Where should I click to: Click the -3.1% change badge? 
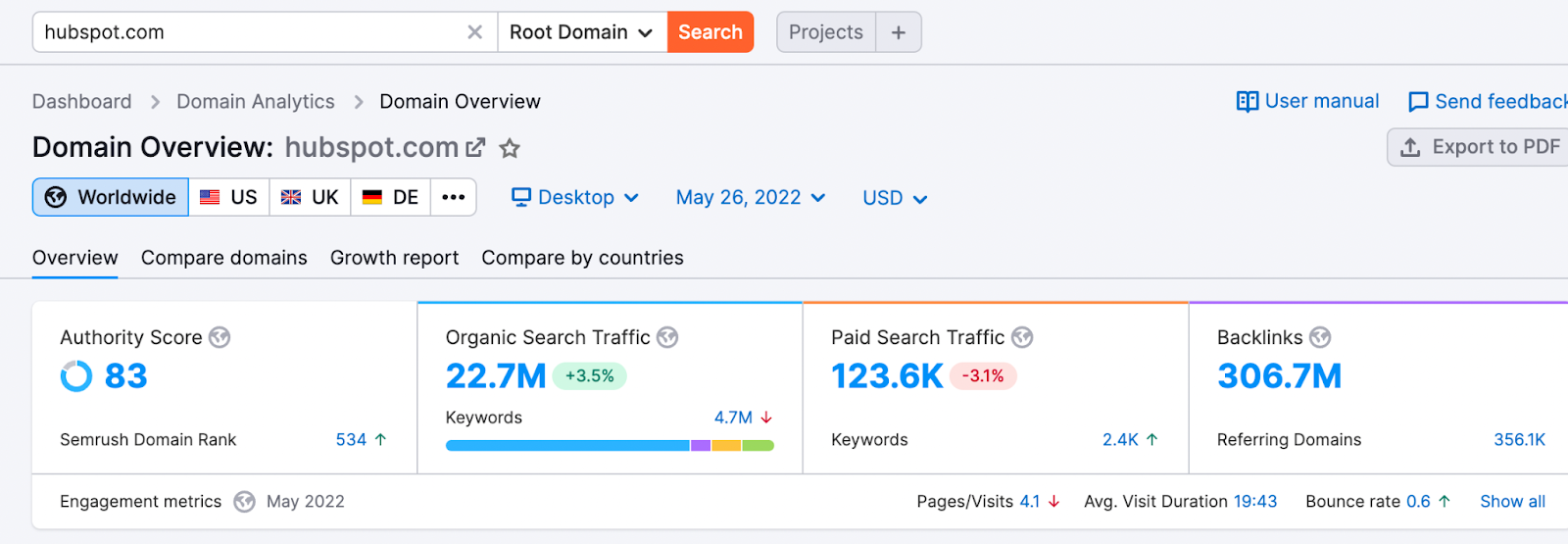point(983,376)
